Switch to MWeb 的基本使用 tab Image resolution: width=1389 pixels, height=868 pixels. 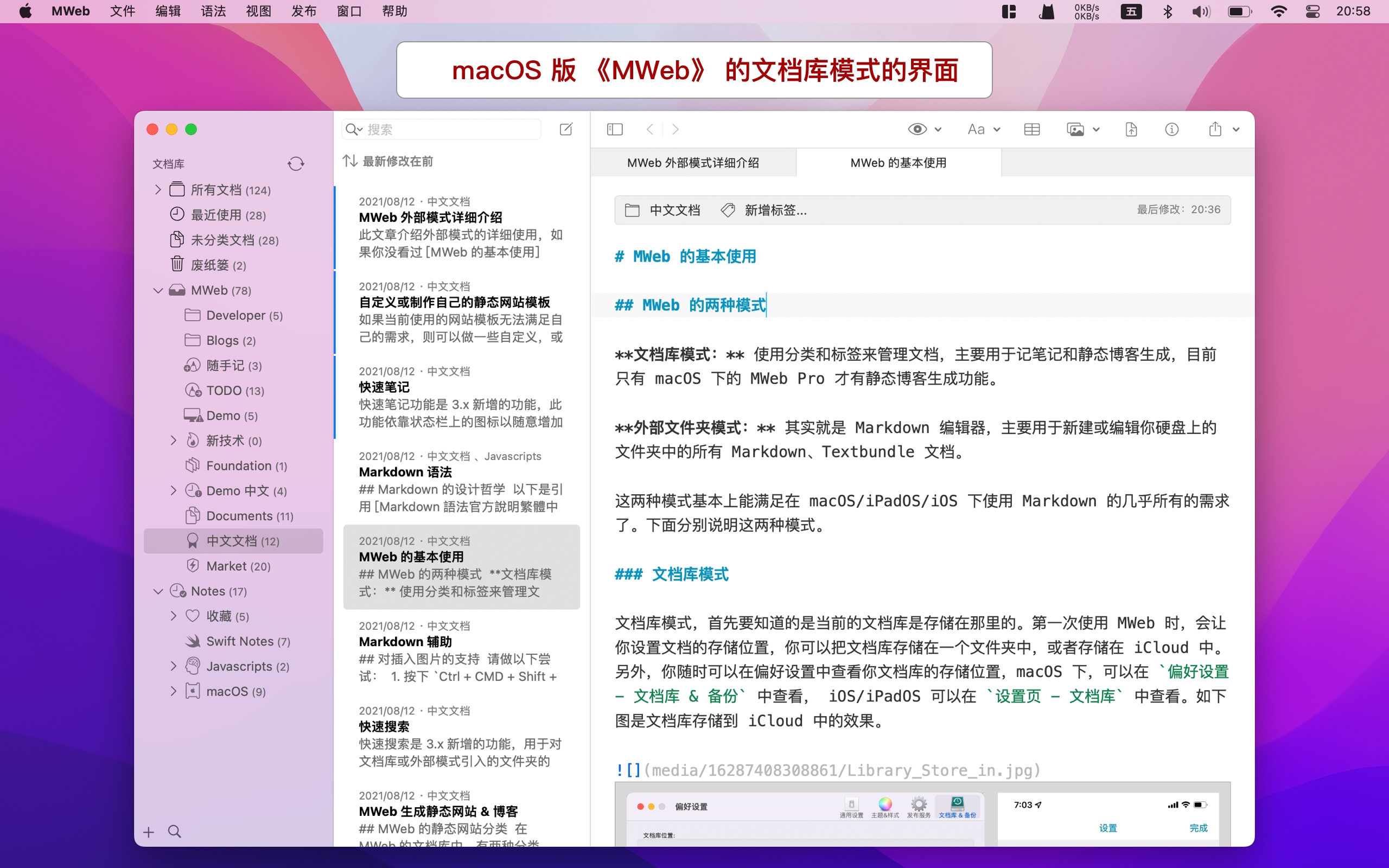(x=899, y=162)
